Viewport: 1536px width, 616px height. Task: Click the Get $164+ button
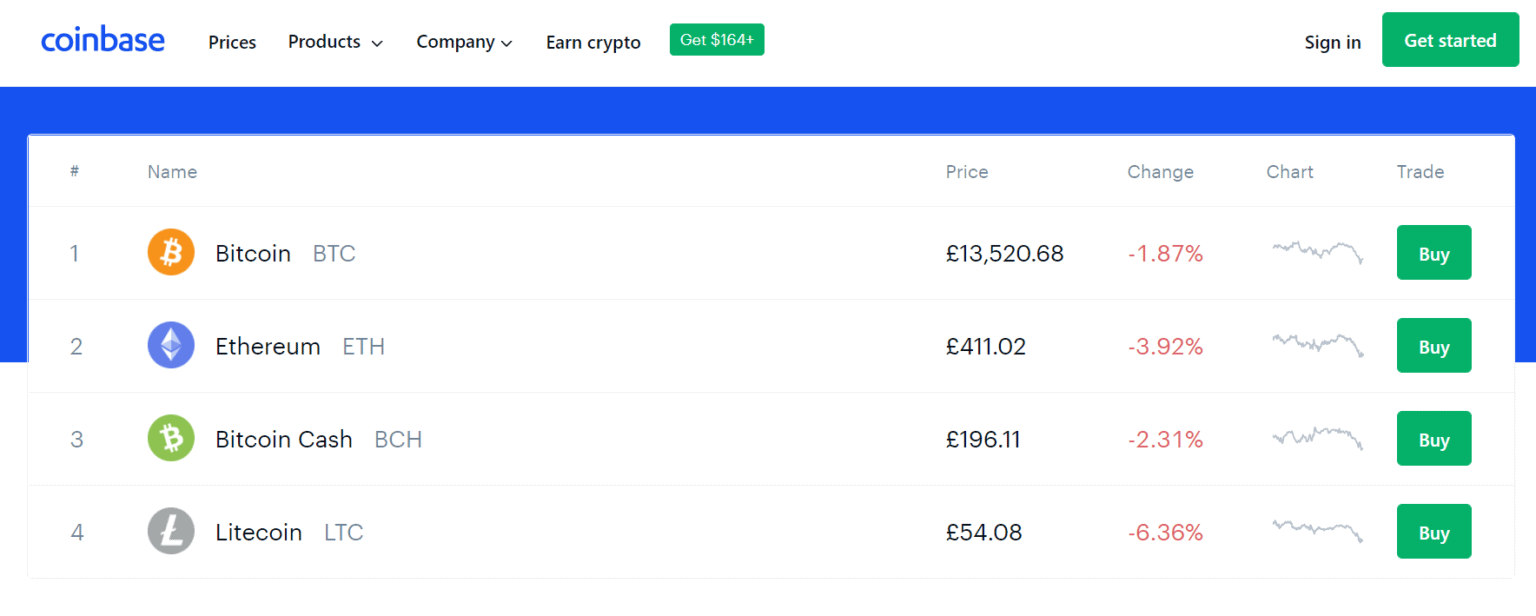(x=717, y=39)
